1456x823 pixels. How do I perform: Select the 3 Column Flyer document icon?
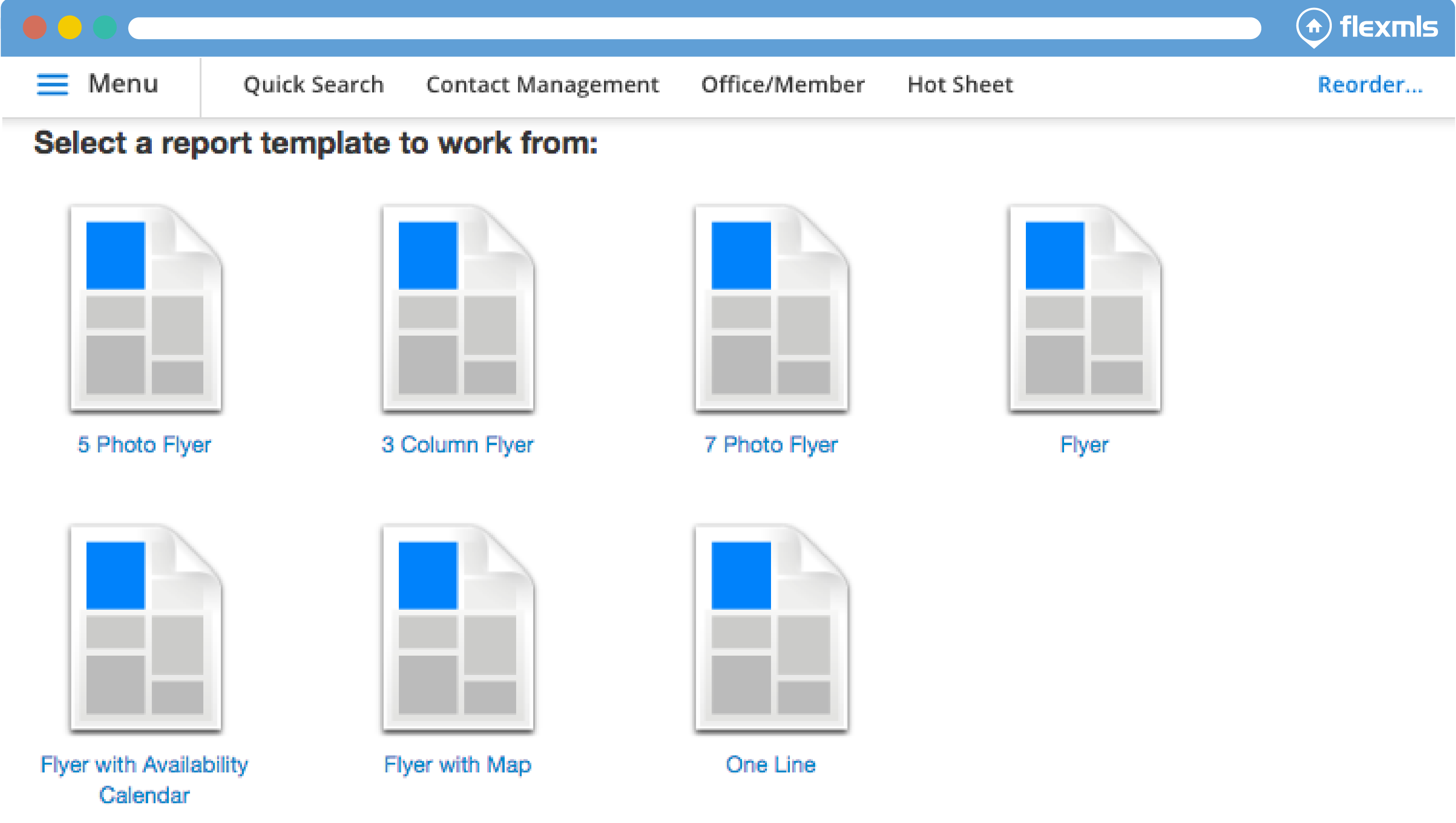[x=458, y=309]
